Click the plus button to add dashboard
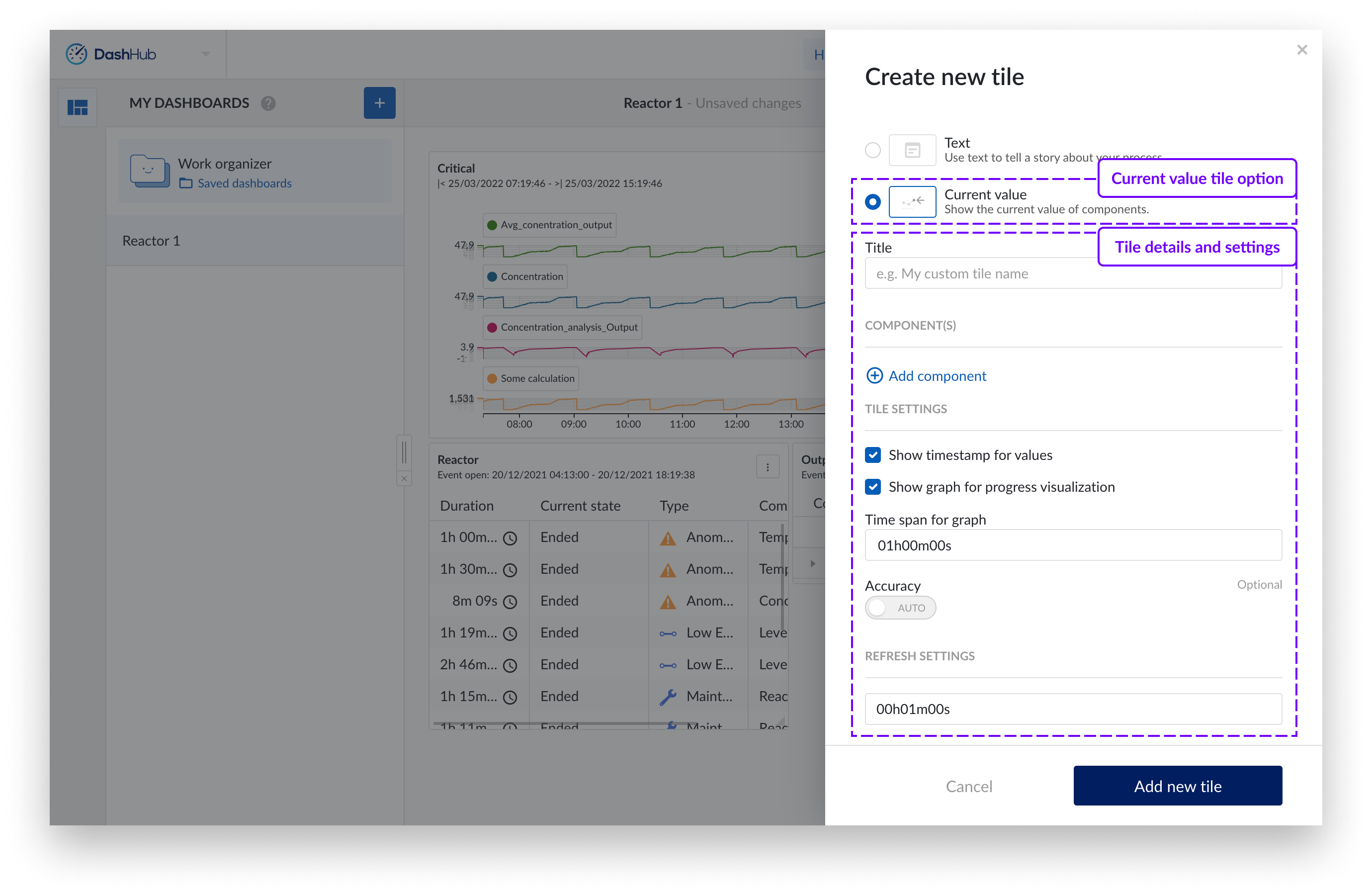 (379, 103)
